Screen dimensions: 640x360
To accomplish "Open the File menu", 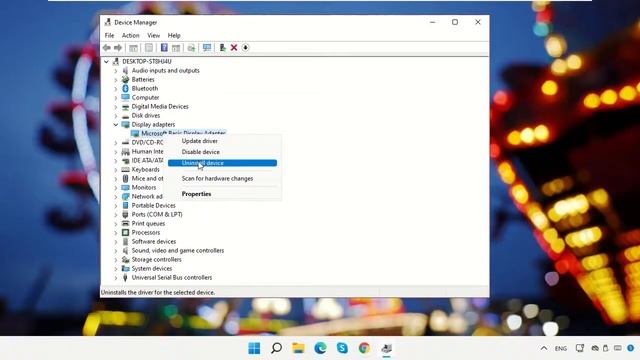I will click(109, 36).
